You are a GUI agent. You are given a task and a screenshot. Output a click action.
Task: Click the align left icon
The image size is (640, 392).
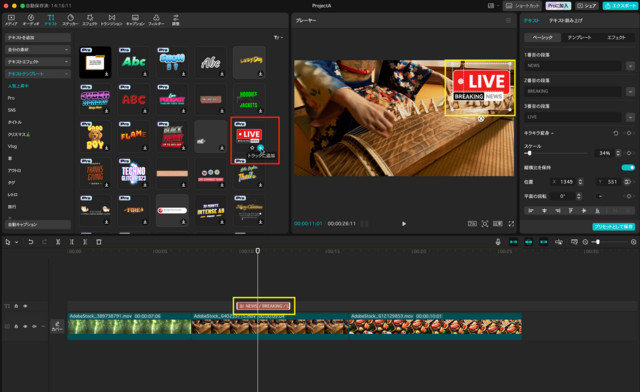(x=531, y=211)
